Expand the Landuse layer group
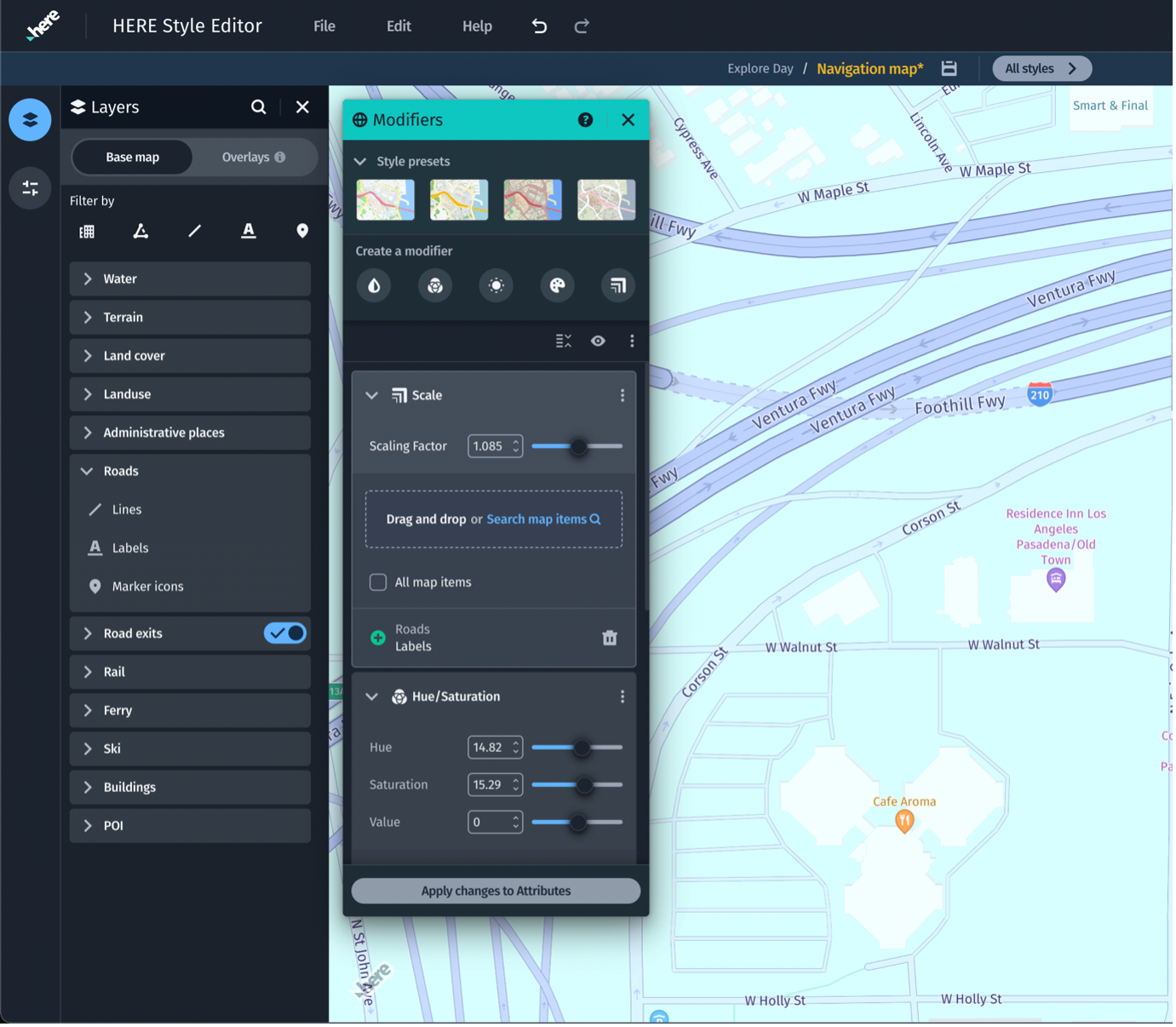Image resolution: width=1176 pixels, height=1027 pixels. 190,394
